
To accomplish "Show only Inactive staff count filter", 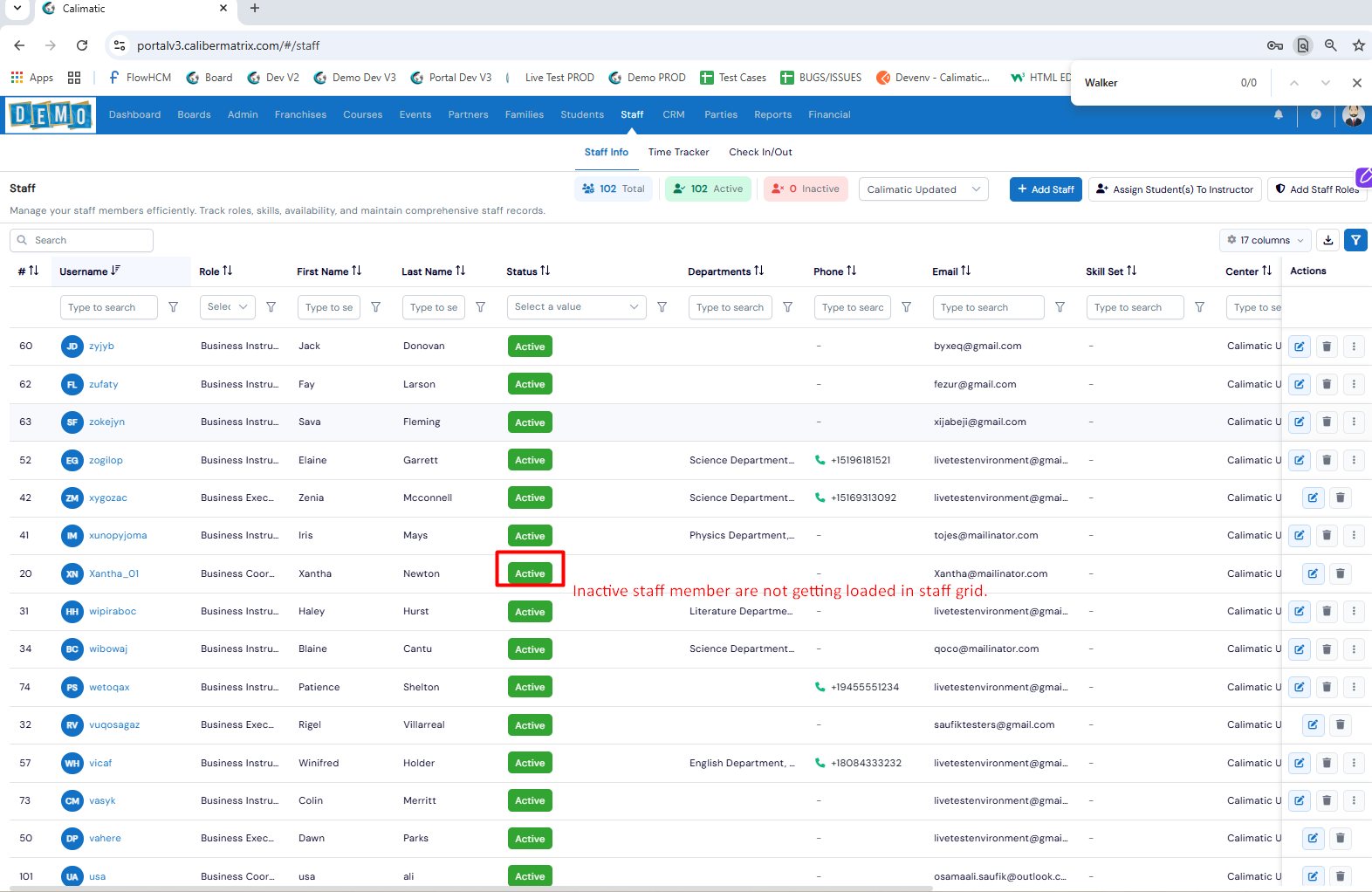I will (806, 189).
